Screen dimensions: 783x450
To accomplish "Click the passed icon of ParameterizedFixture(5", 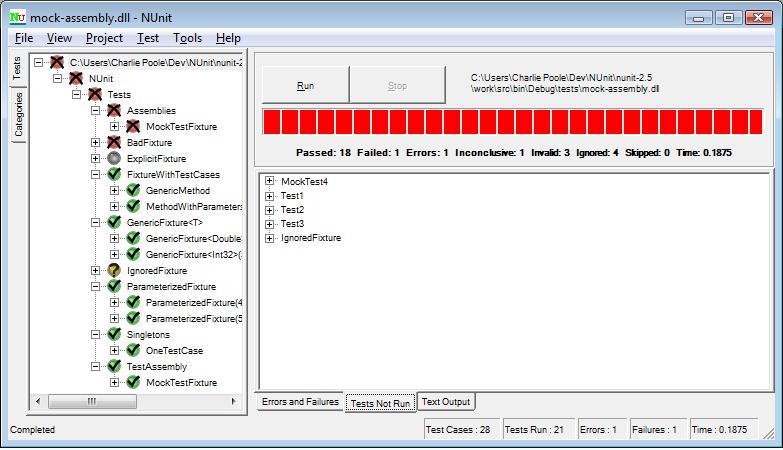I will pyautogui.click(x=133, y=318).
